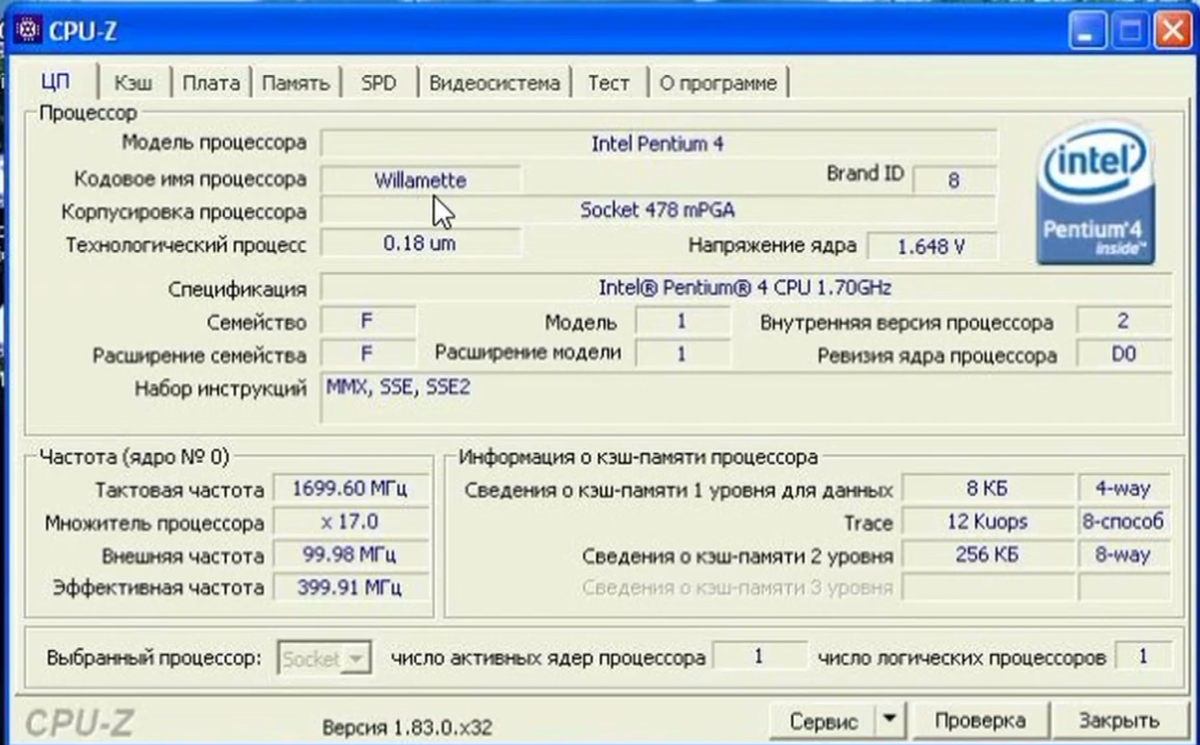The height and width of the screenshot is (745, 1200).
Task: Close the CPU-Z window
Action: point(1171,31)
